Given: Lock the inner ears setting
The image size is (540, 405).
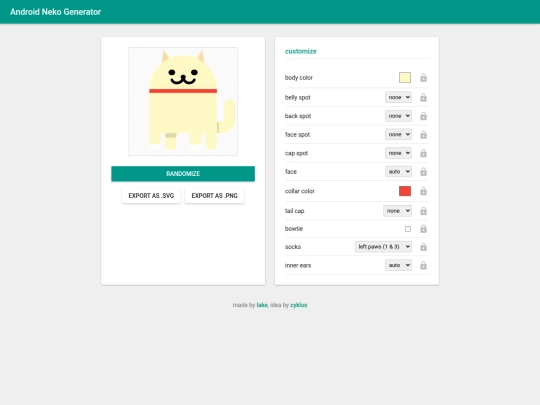Looking at the screenshot, I should [x=423, y=266].
